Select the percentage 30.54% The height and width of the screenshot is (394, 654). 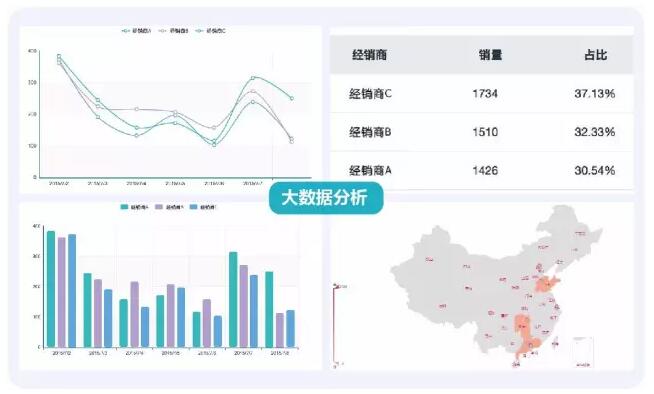click(x=595, y=171)
